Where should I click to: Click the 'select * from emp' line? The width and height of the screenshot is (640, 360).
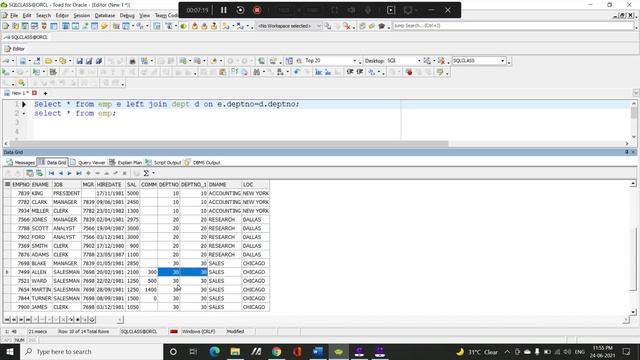75,113
